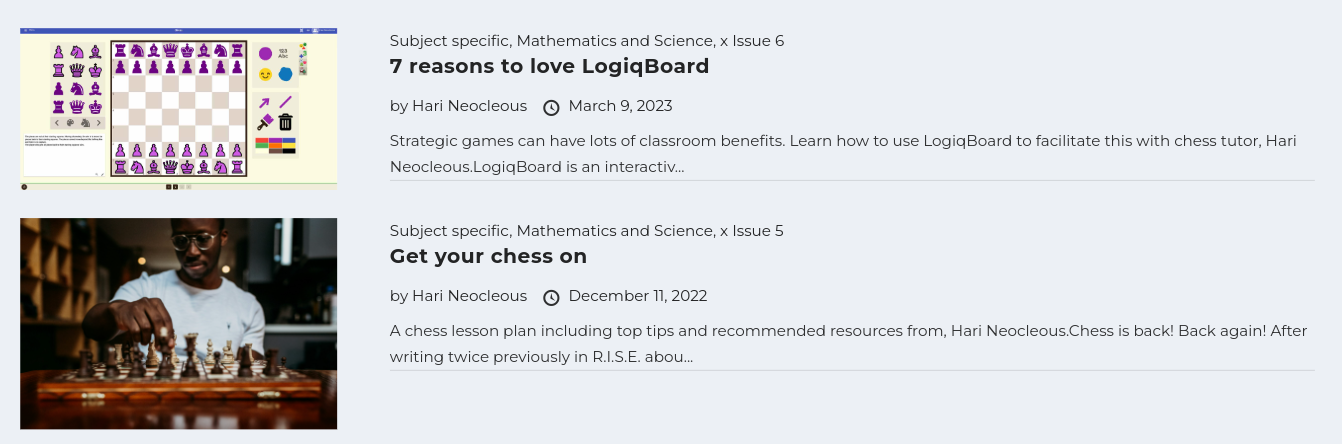Viewport: 1342px width, 444px height.
Task: Open the "x Issue 5" tag
Action: (x=752, y=231)
